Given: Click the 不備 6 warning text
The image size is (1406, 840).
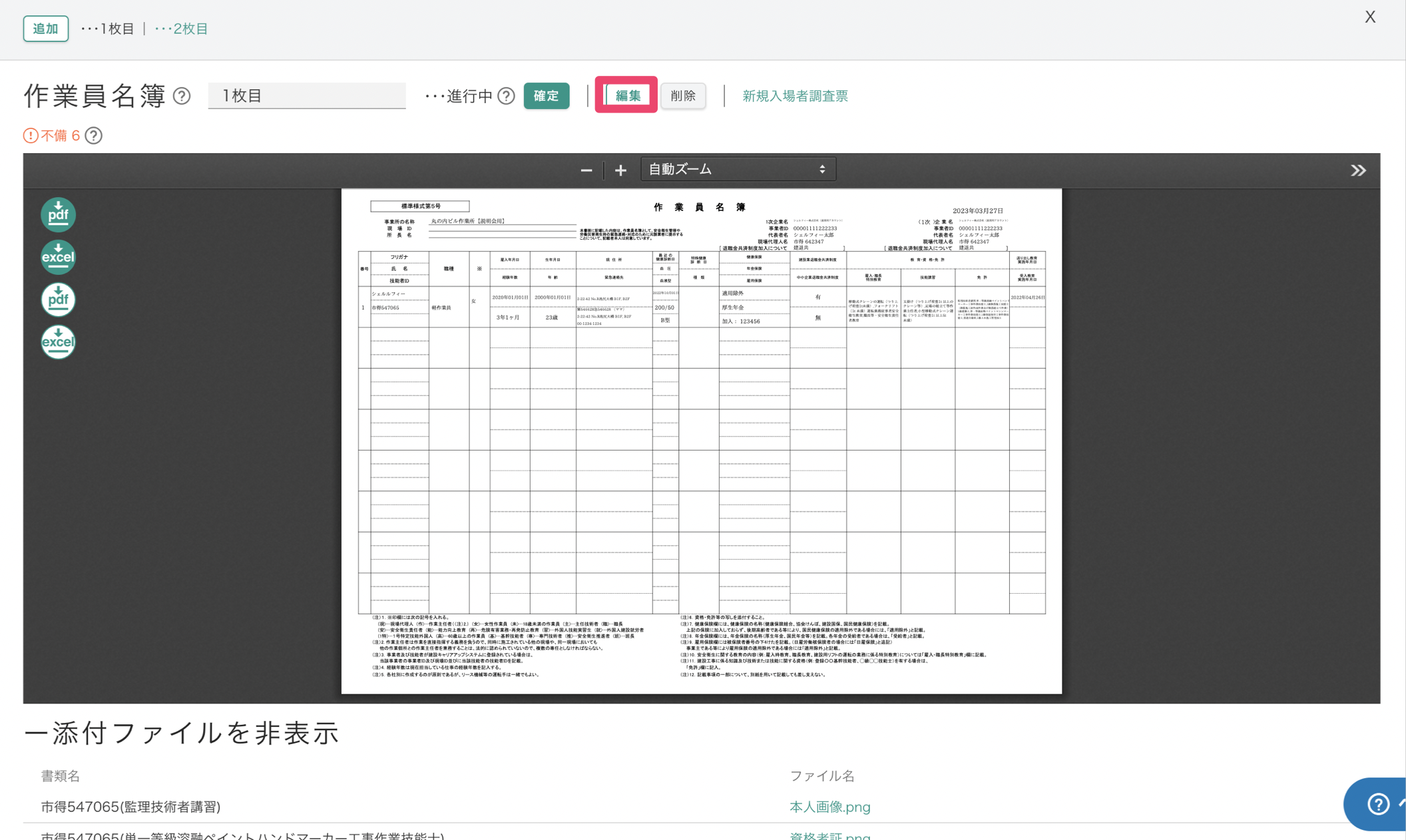Looking at the screenshot, I should pyautogui.click(x=61, y=136).
